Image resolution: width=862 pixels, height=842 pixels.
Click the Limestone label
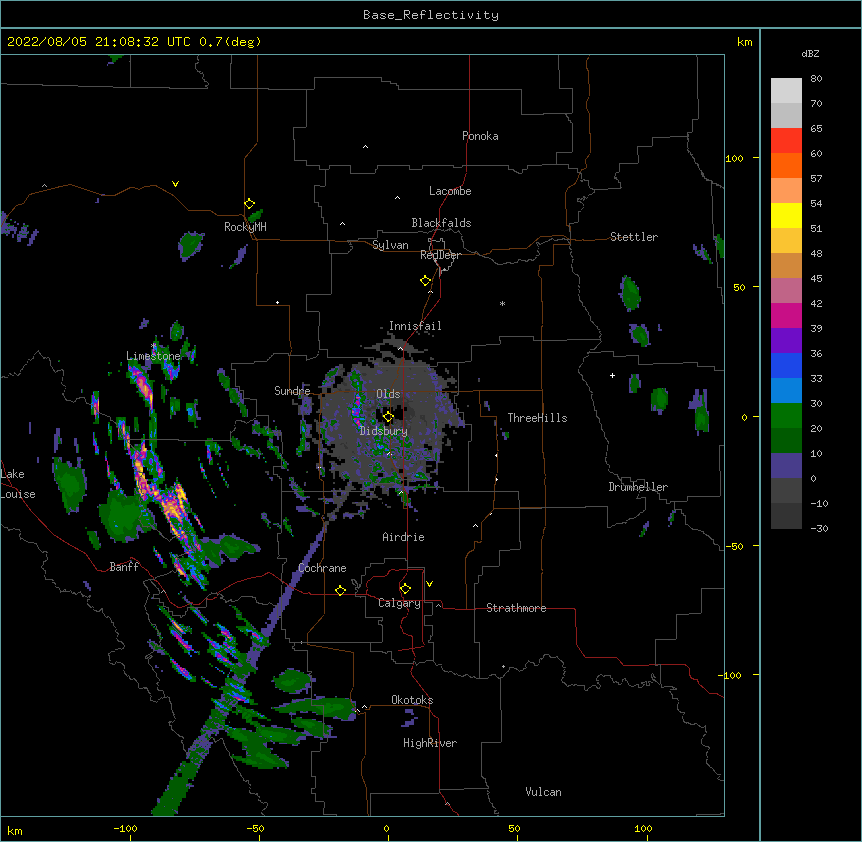point(153,356)
